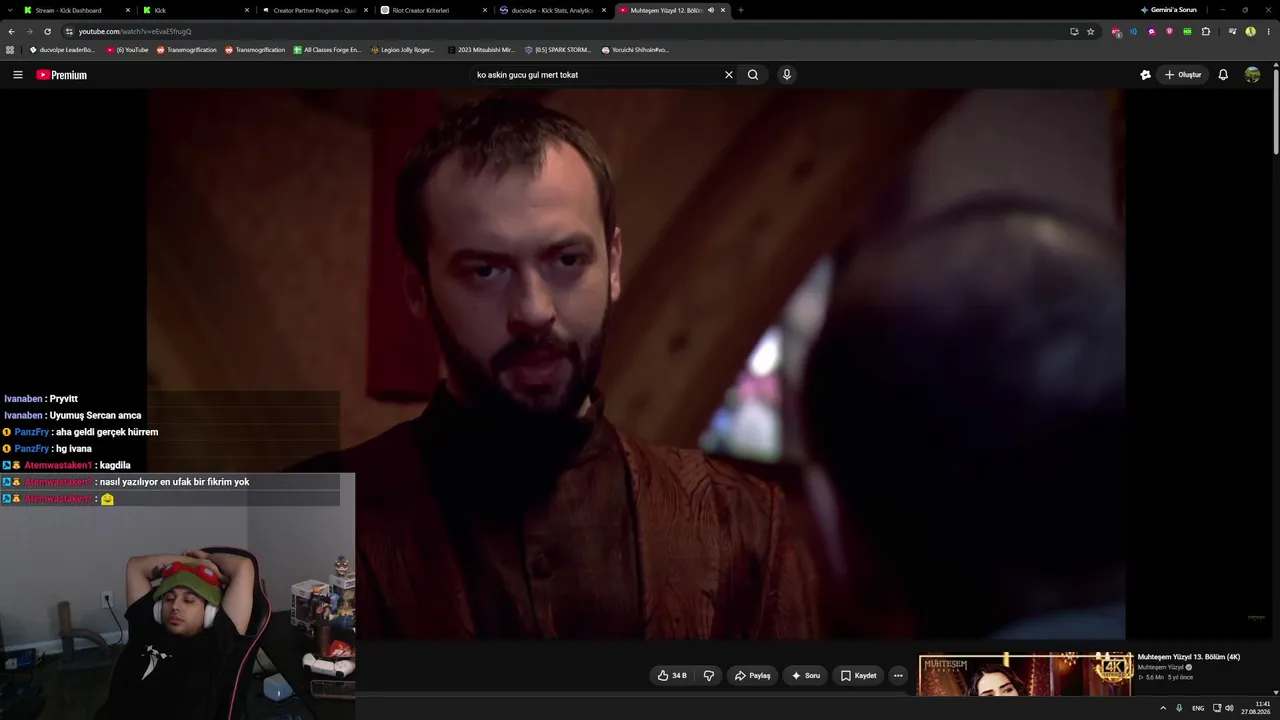Open the YouTube guide hamburger menu
Image resolution: width=1280 pixels, height=720 pixels.
[17, 75]
